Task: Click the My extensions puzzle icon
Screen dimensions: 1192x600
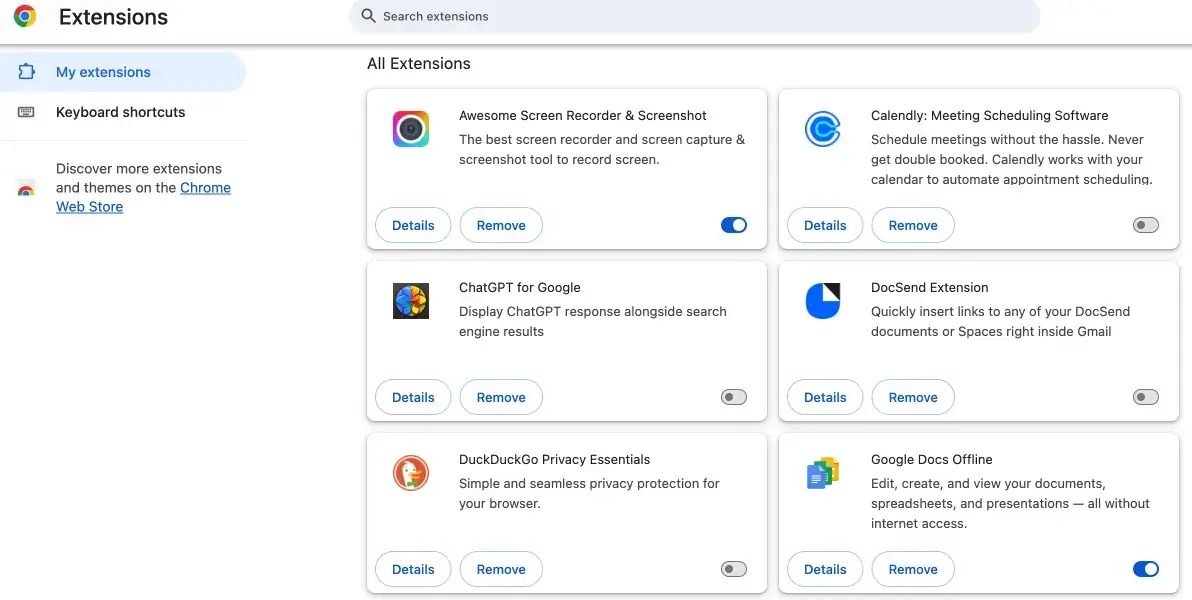Action: pyautogui.click(x=26, y=72)
